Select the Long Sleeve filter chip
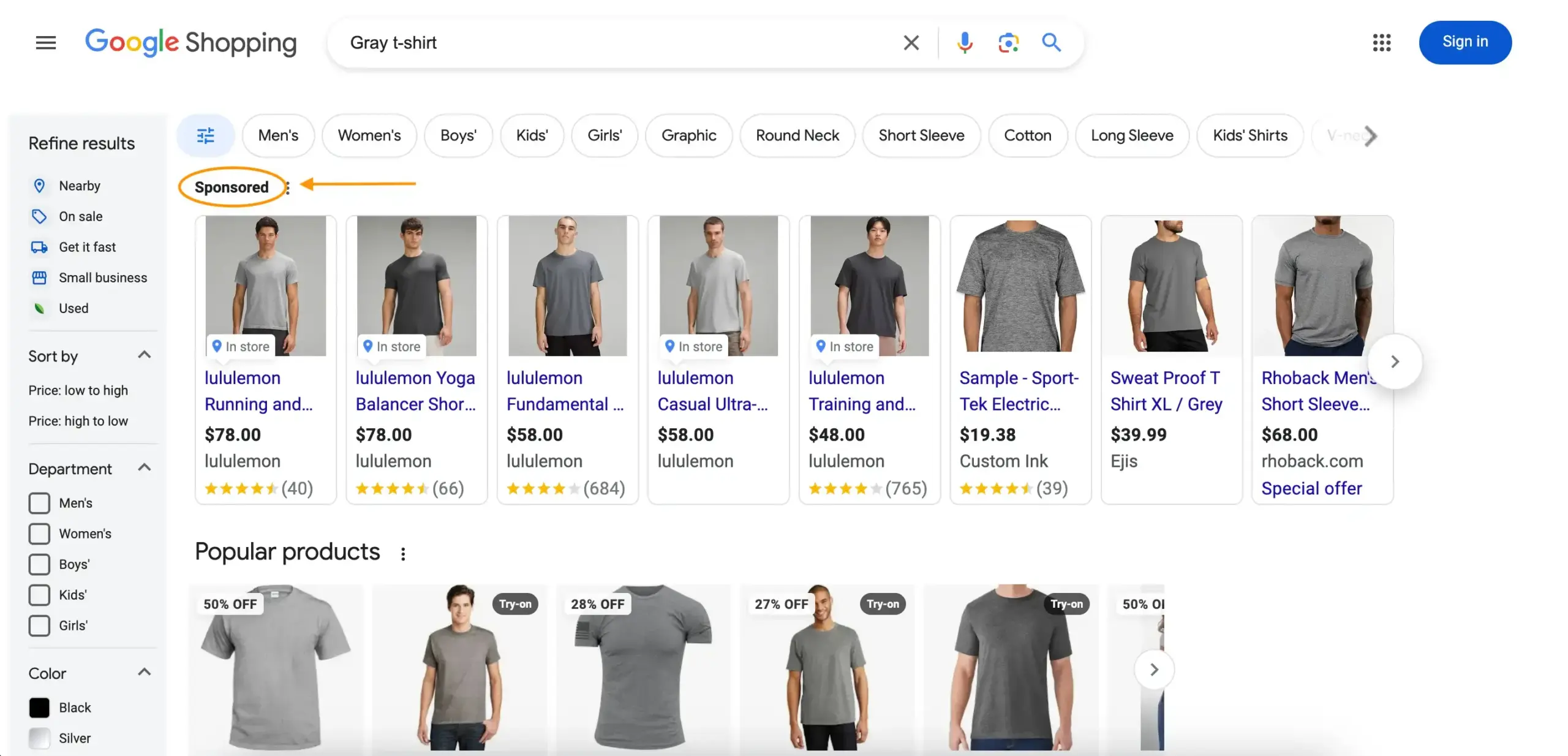This screenshot has width=1568, height=756. coord(1132,135)
